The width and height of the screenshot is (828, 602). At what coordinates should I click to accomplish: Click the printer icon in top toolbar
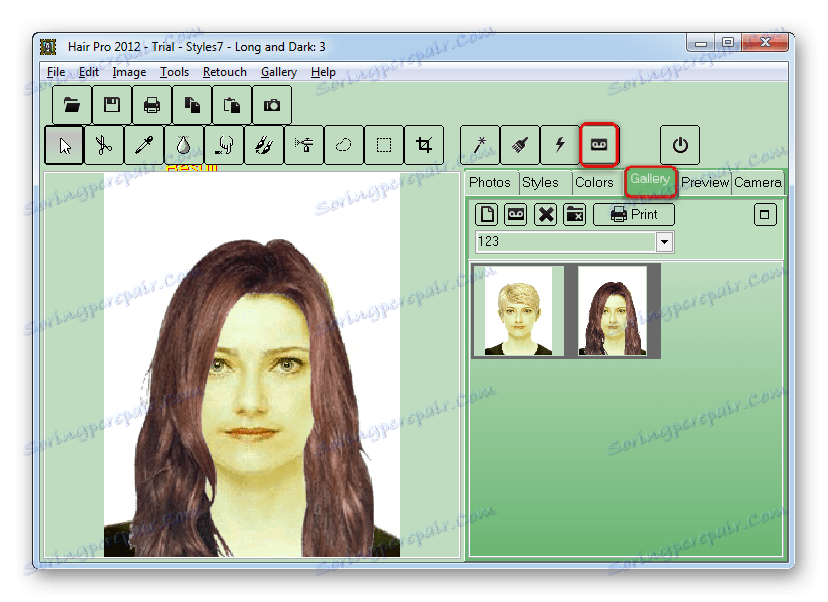click(152, 105)
